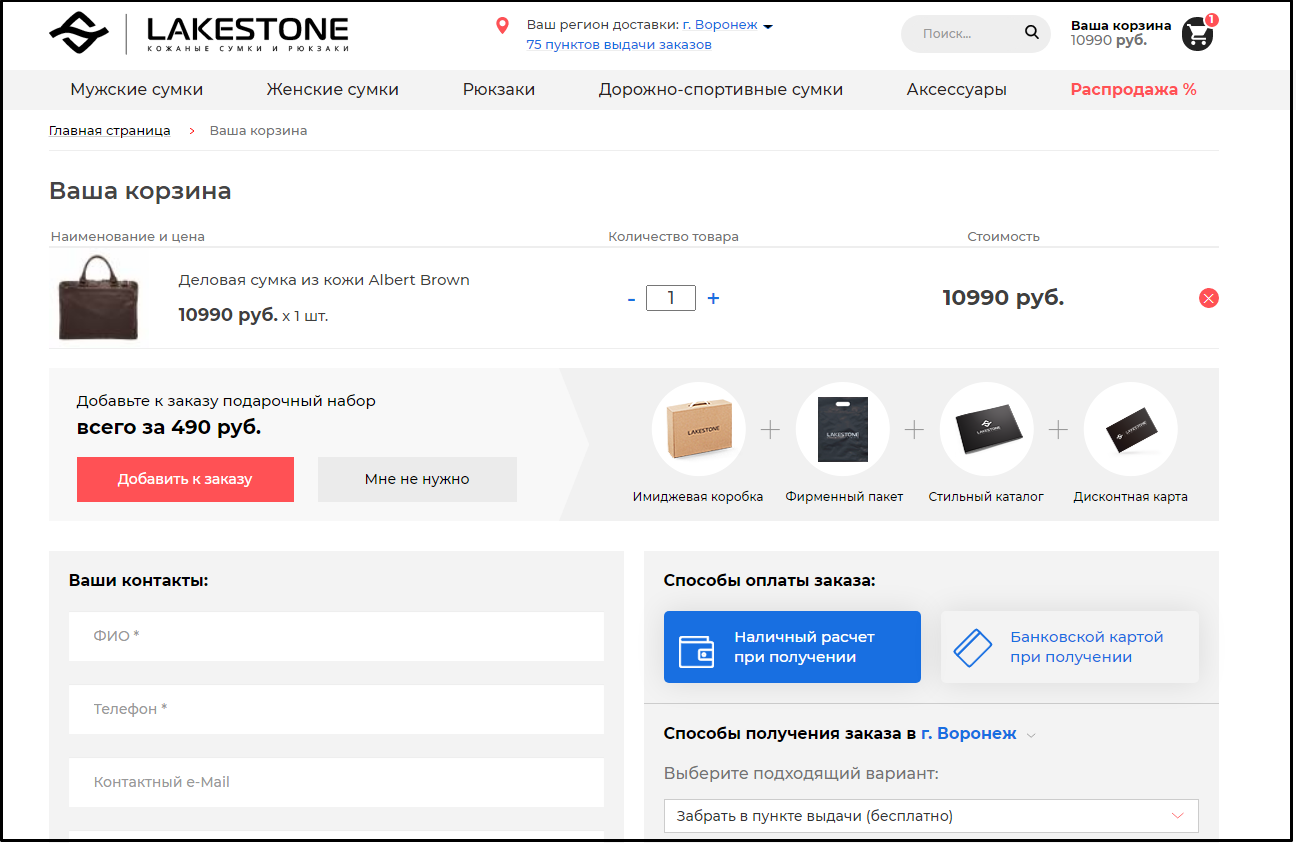Click the Ваша корзина breadcrumb text
The width and height of the screenshot is (1296, 843).
point(258,131)
